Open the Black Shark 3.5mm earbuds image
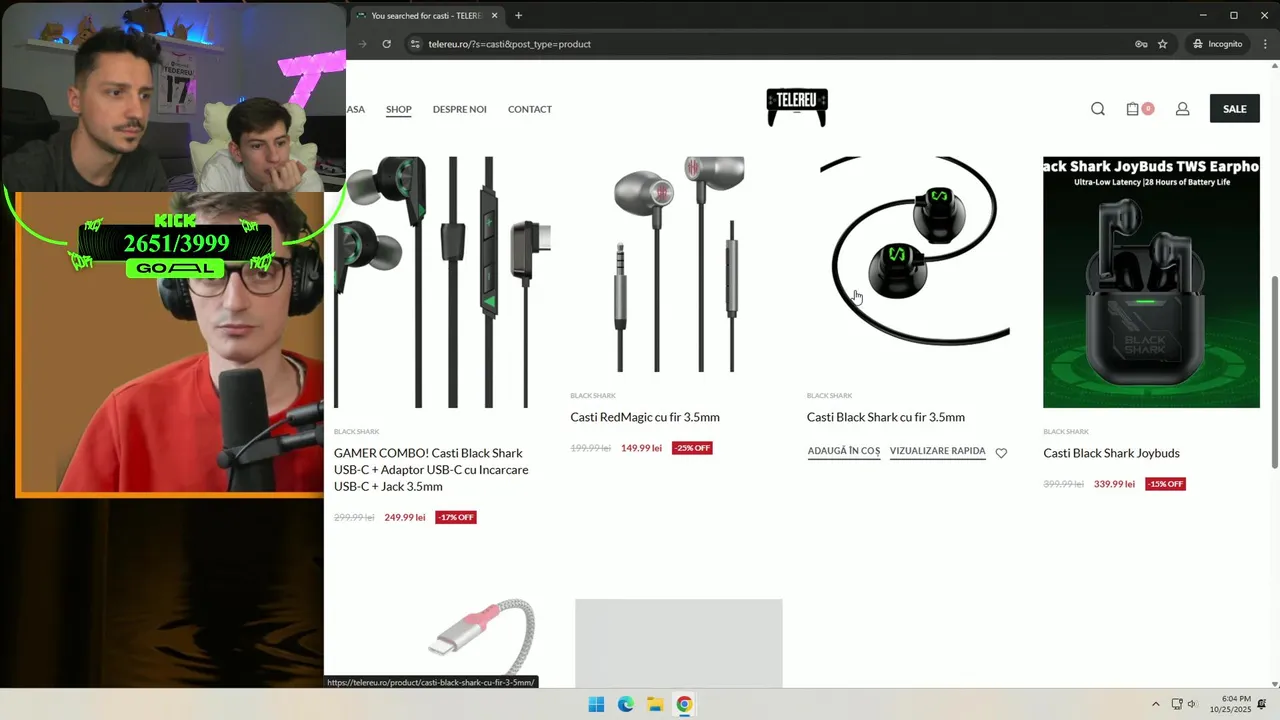The height and width of the screenshot is (720, 1280). tap(915, 264)
